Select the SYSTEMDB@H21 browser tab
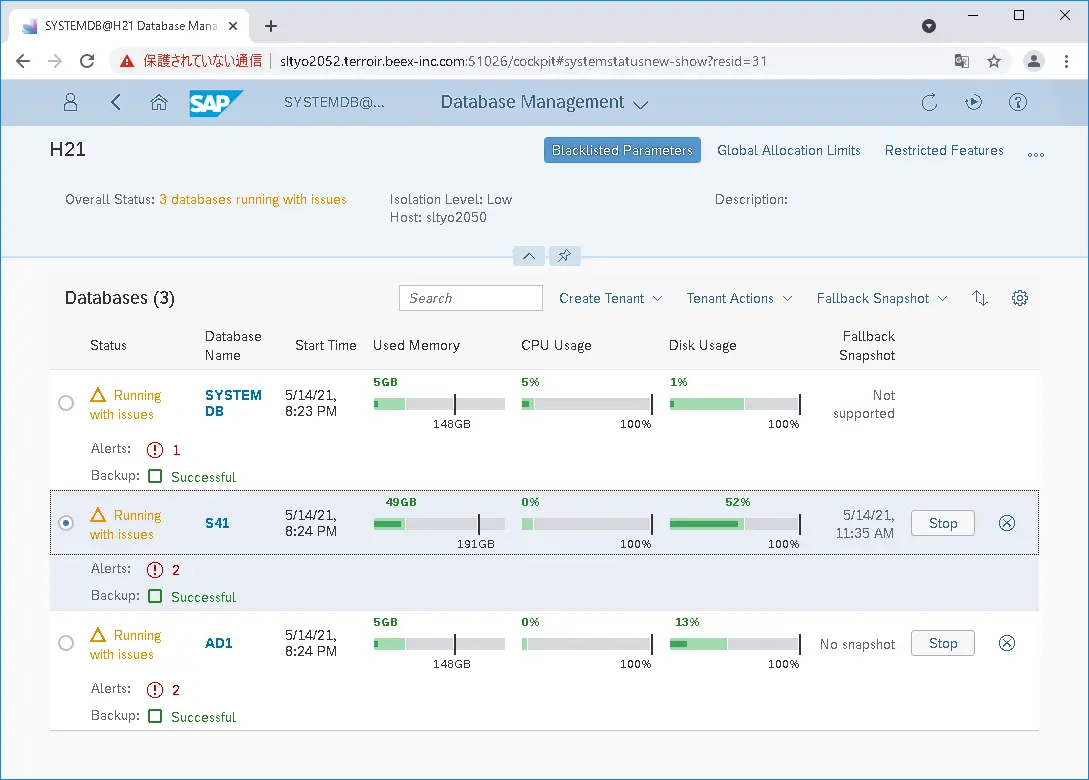Viewport: 1089px width, 780px height. coord(131,26)
